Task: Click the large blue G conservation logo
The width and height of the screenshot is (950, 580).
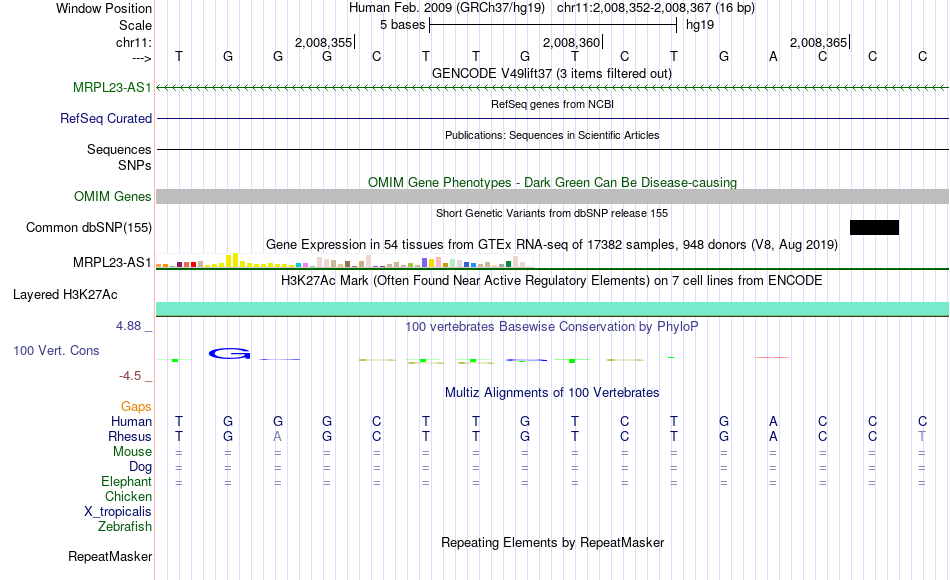Action: tap(229, 353)
